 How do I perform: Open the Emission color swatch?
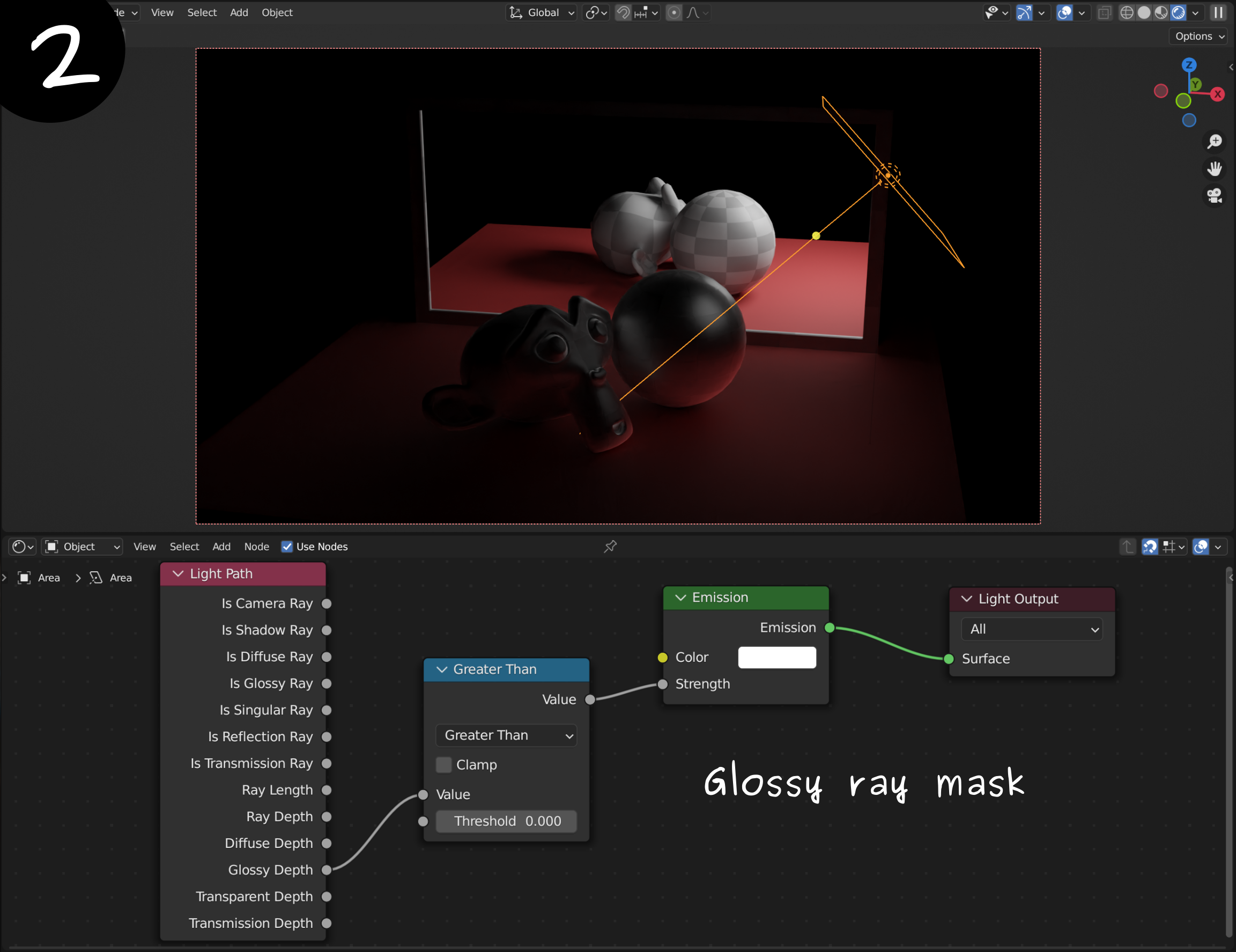(x=776, y=657)
